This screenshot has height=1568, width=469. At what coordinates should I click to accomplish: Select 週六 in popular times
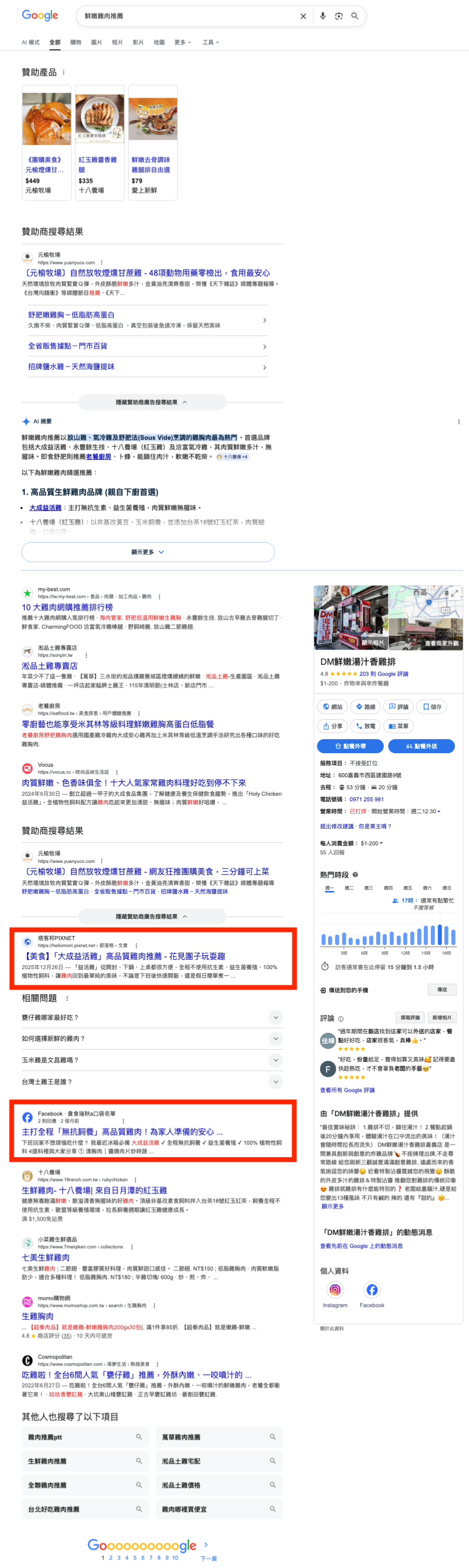427,888
